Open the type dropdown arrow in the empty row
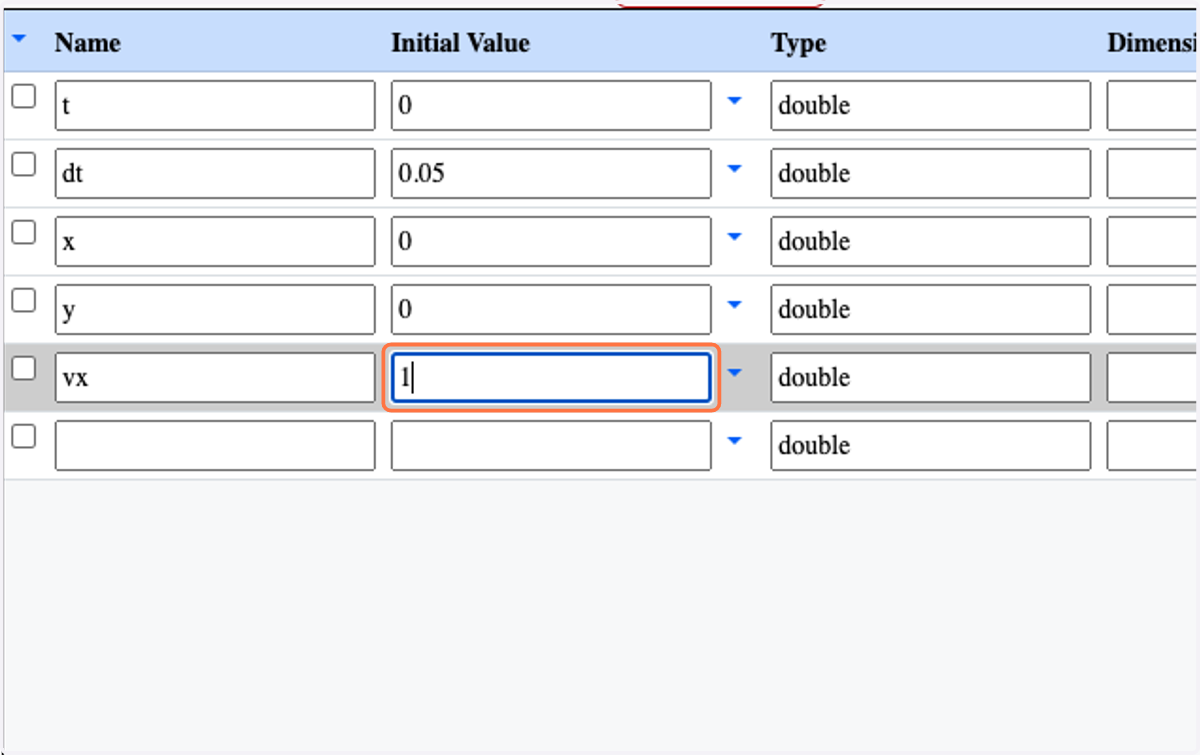 [x=735, y=441]
